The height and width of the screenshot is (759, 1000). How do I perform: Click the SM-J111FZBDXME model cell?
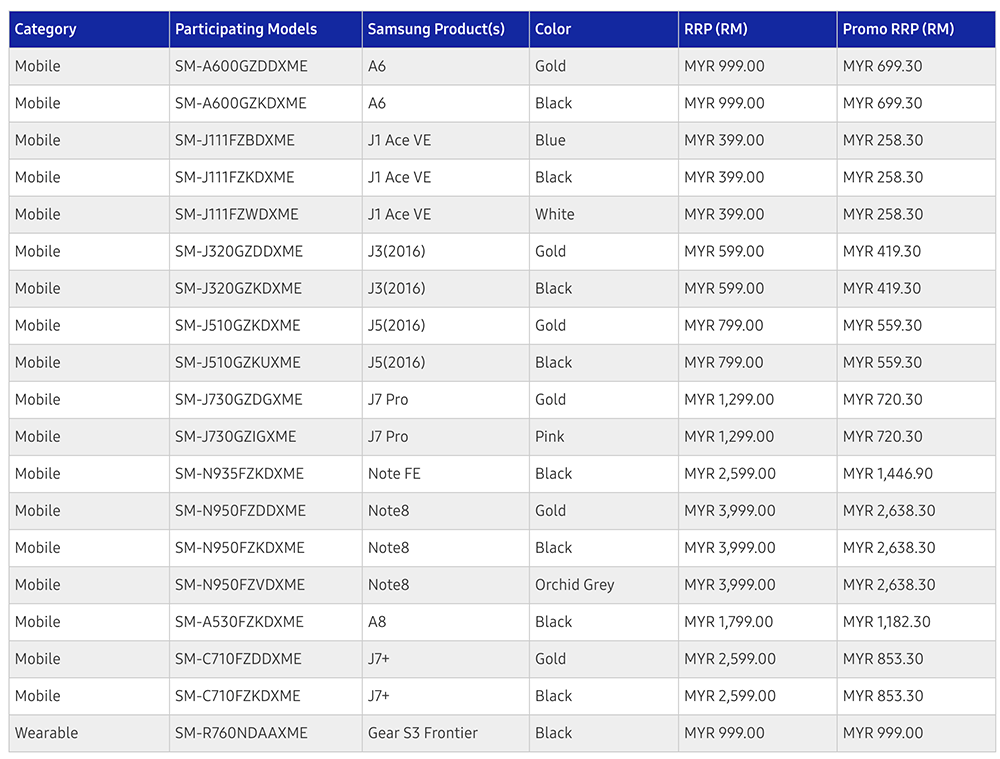tap(235, 140)
